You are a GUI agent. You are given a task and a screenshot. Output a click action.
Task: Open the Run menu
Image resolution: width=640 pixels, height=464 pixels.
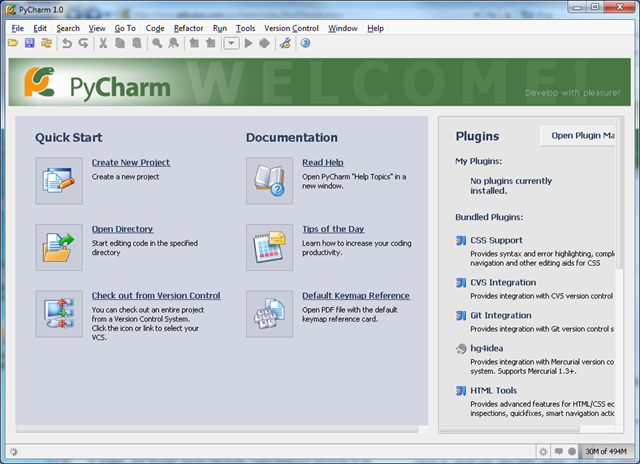(220, 28)
